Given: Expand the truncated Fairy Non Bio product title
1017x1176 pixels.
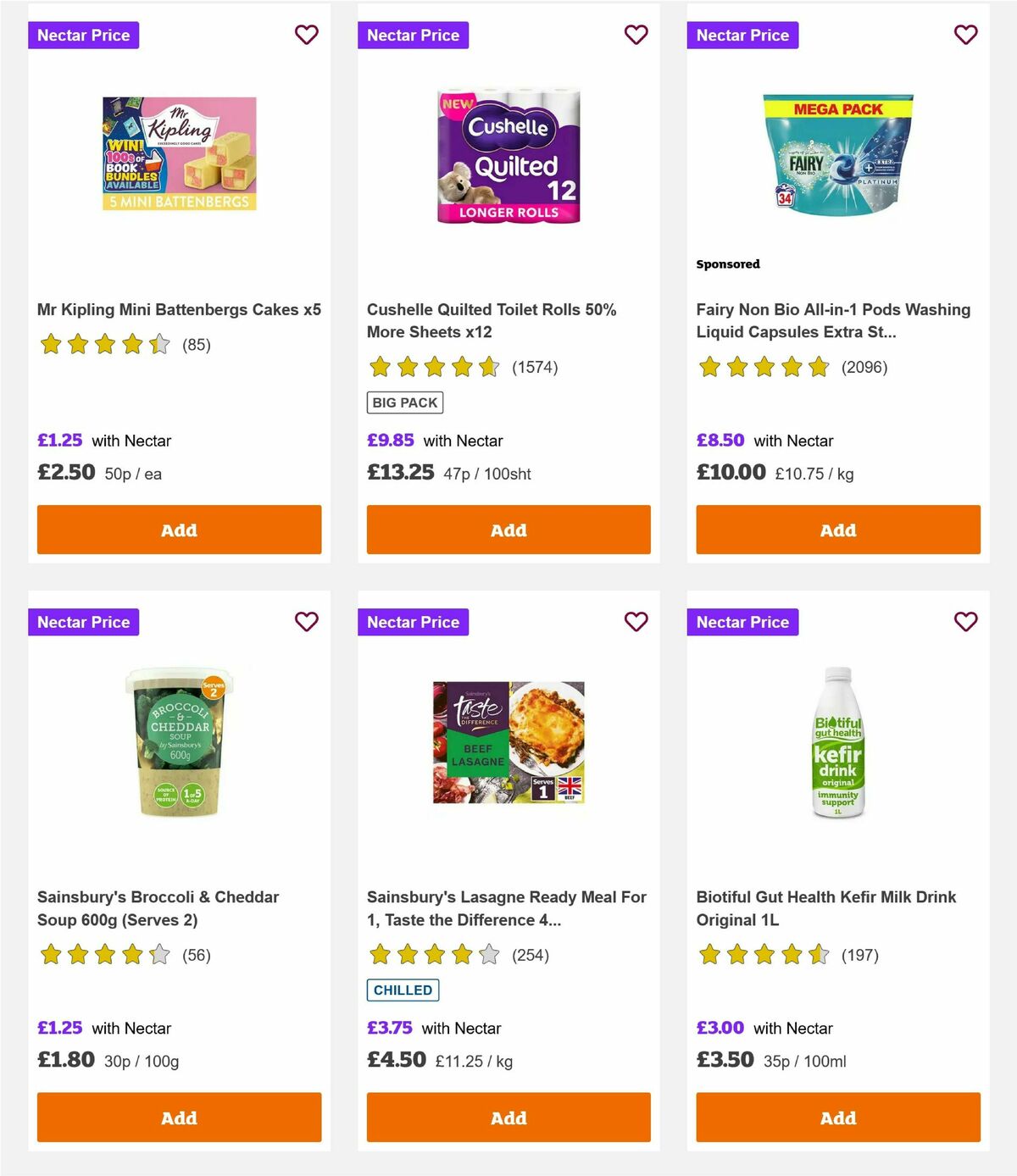Looking at the screenshot, I should click(833, 321).
